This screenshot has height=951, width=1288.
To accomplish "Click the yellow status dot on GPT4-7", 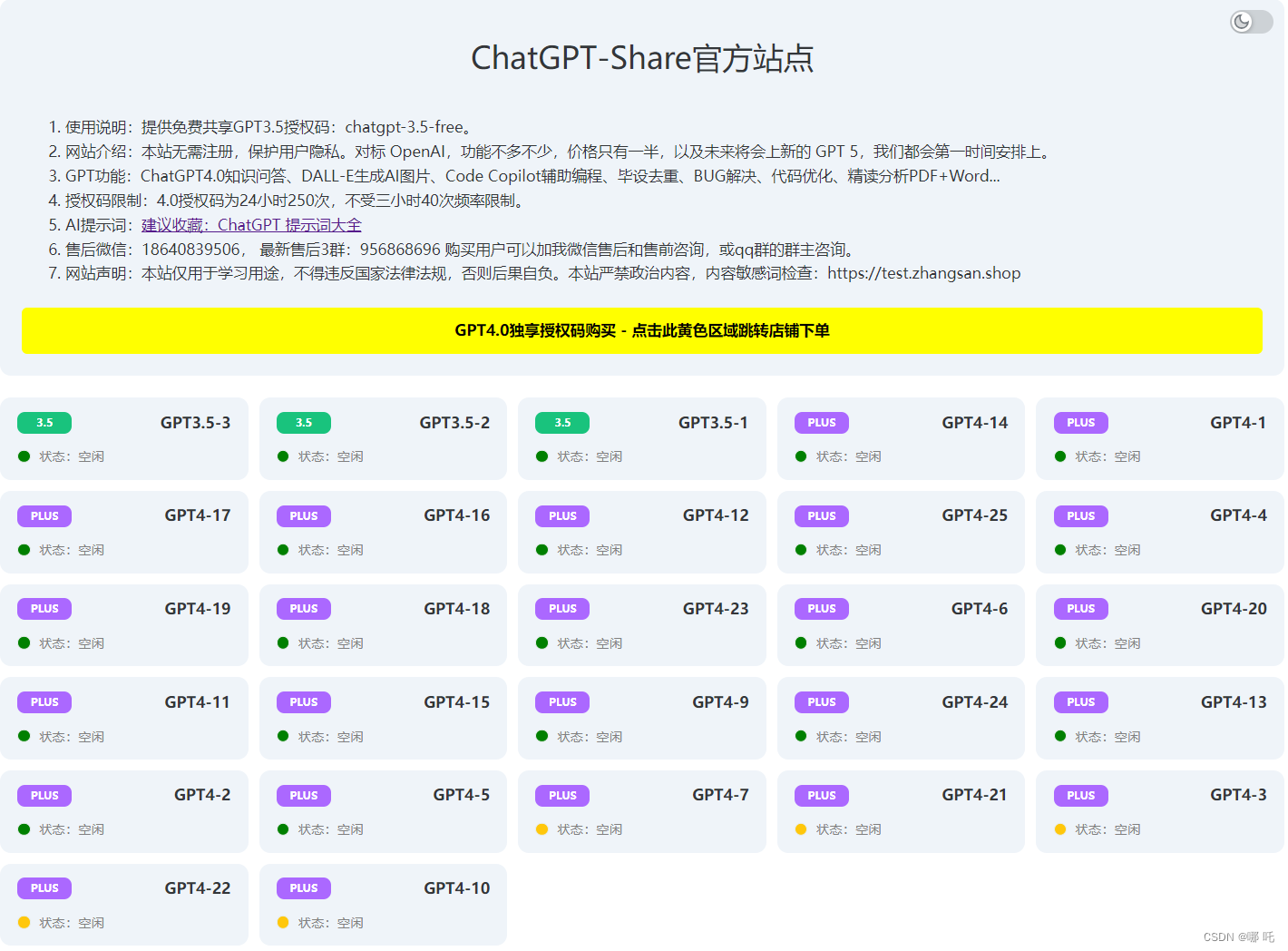I will (x=542, y=829).
